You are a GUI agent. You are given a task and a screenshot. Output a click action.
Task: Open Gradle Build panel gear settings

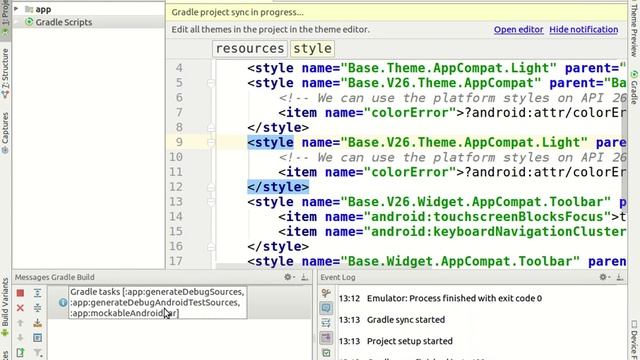(289, 277)
